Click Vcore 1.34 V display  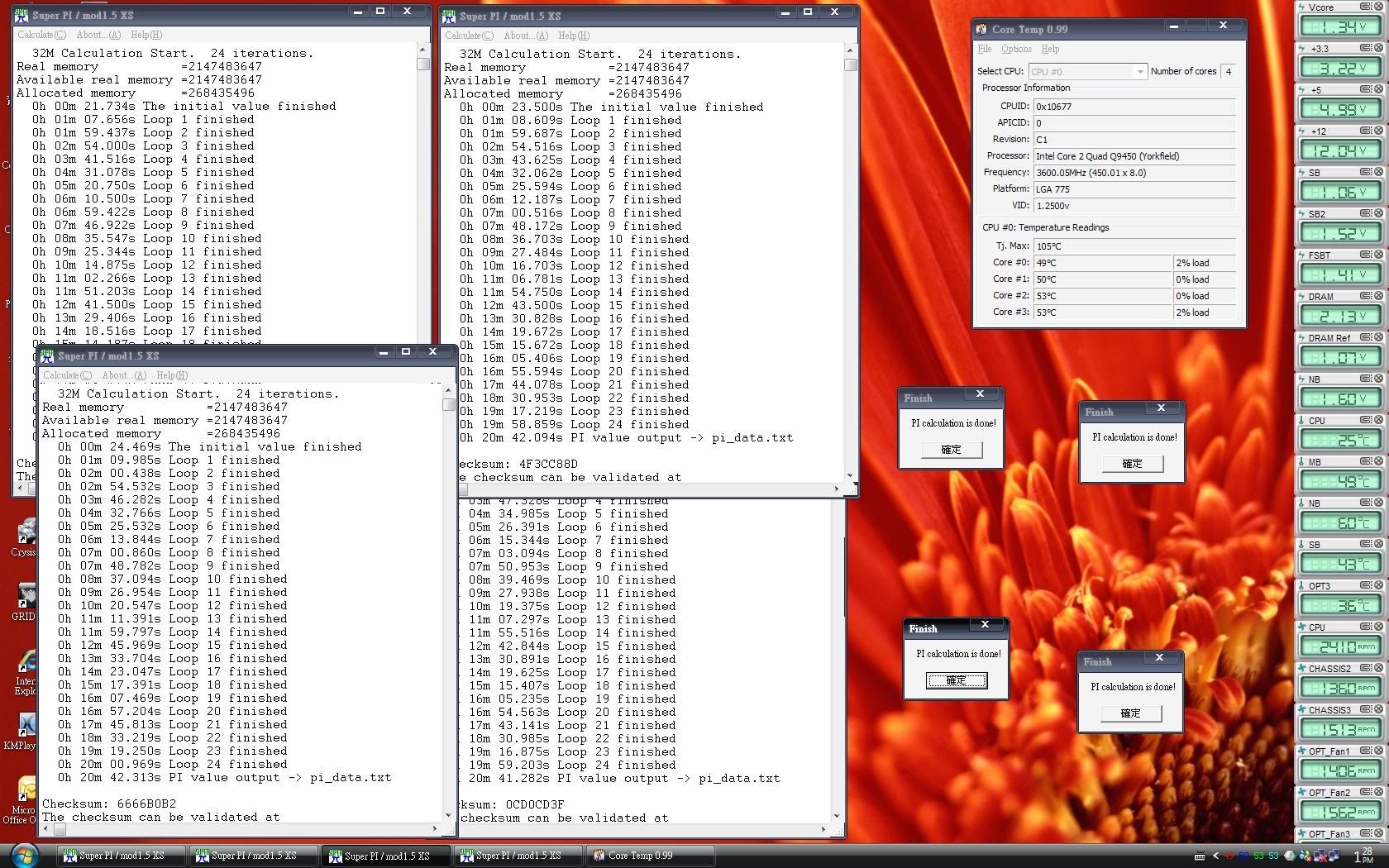point(1339,27)
